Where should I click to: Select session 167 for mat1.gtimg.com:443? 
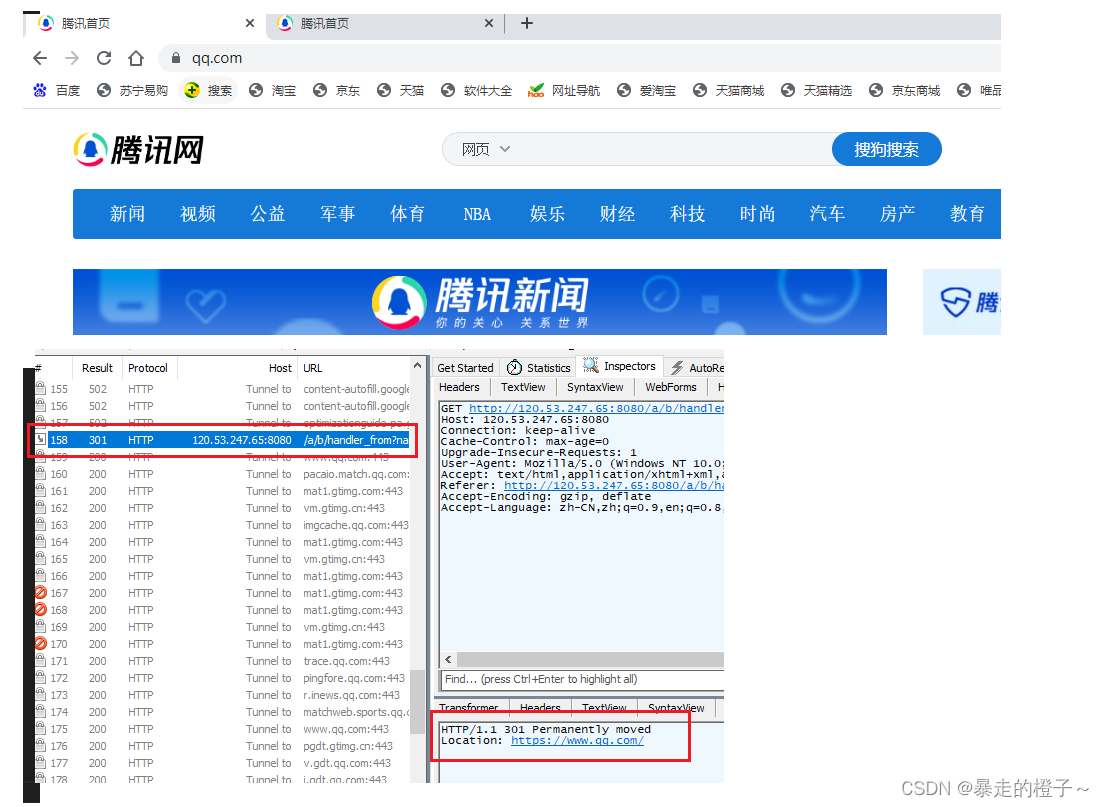tap(222, 593)
